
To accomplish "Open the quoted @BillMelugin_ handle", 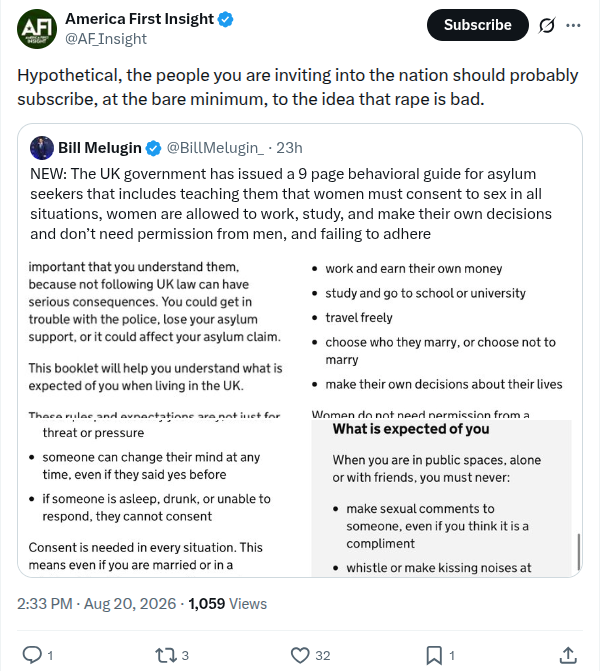I will [x=215, y=148].
